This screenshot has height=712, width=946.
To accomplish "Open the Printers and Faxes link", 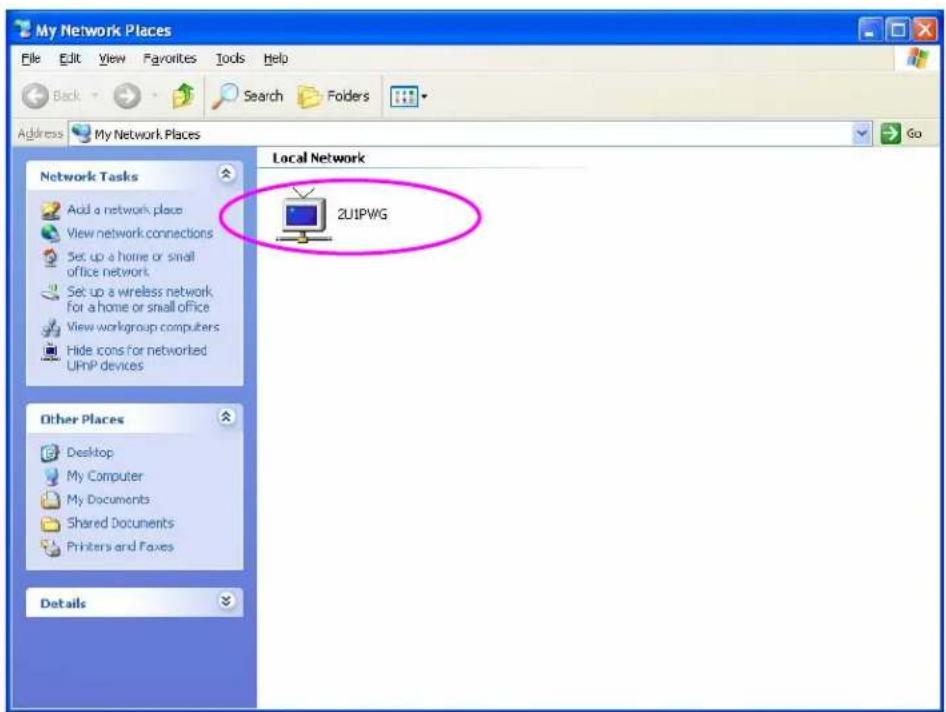I will (x=120, y=547).
